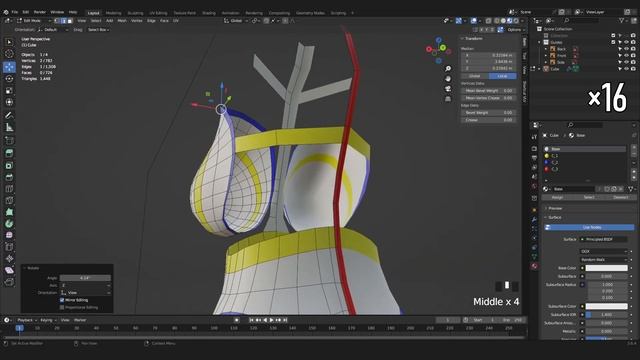Switch to the Modeling workspace tab
This screenshot has height=360, width=640.
tap(113, 13)
